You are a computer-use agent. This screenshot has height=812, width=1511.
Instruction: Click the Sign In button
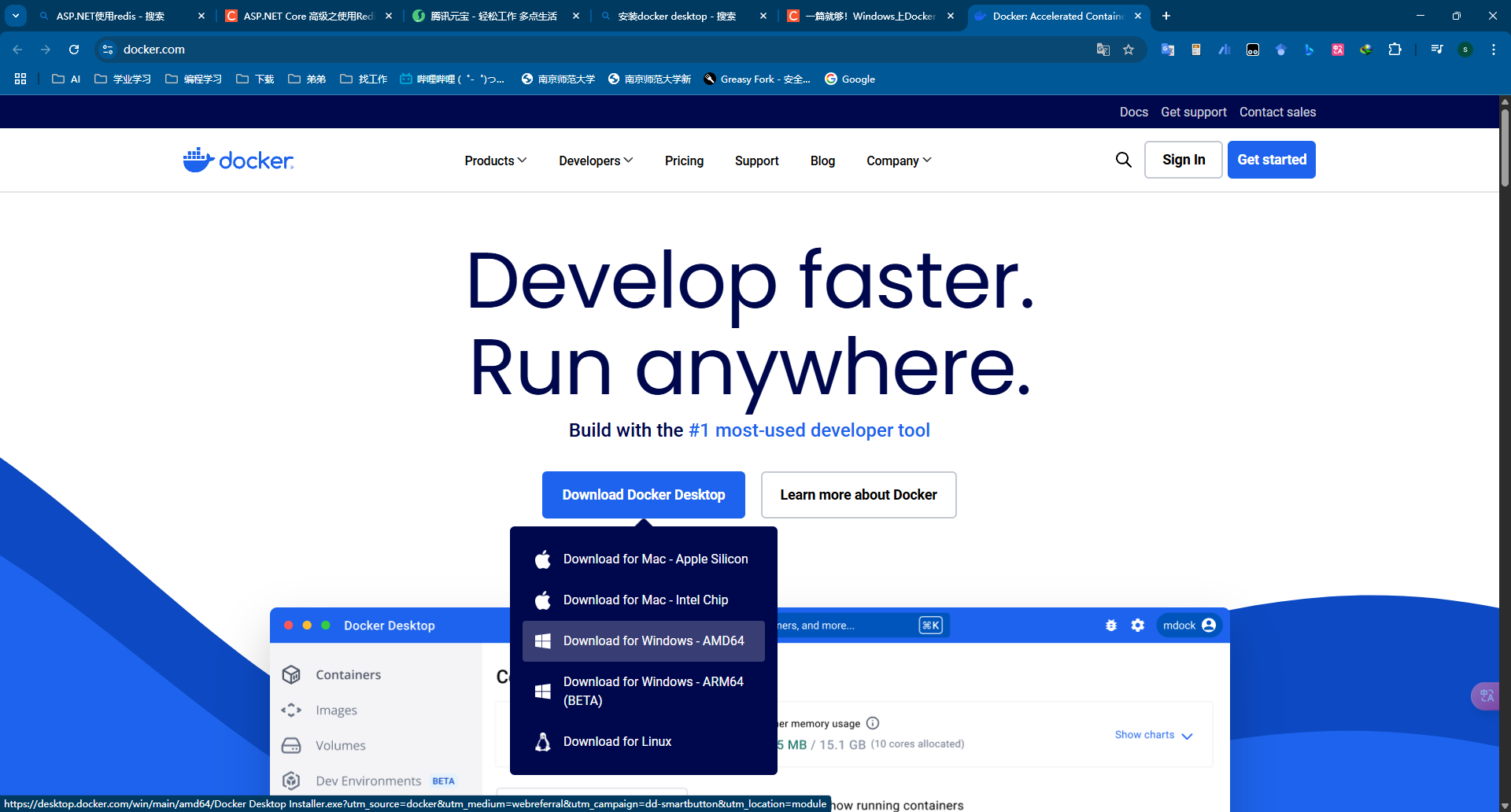click(1183, 160)
